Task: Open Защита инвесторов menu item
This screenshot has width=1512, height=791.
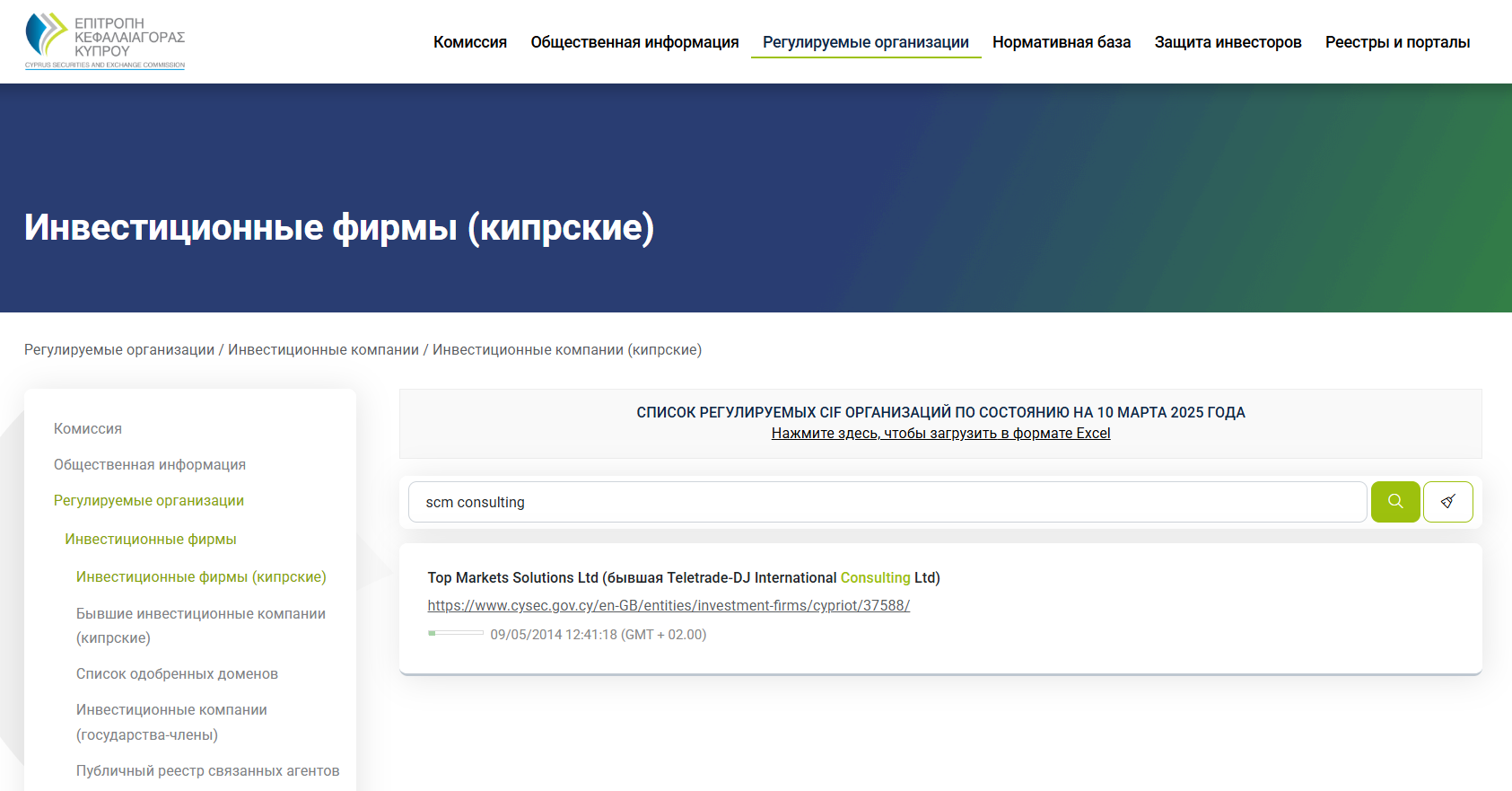Action: 1228,42
